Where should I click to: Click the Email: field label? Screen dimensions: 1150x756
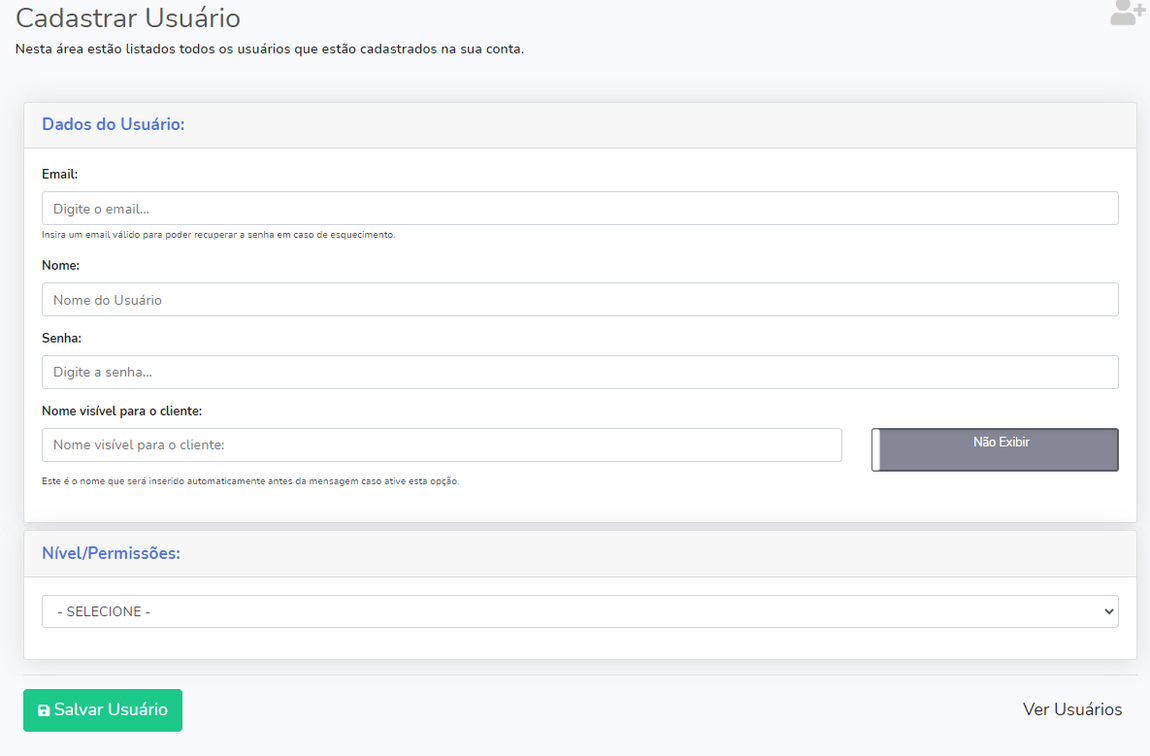(60, 174)
